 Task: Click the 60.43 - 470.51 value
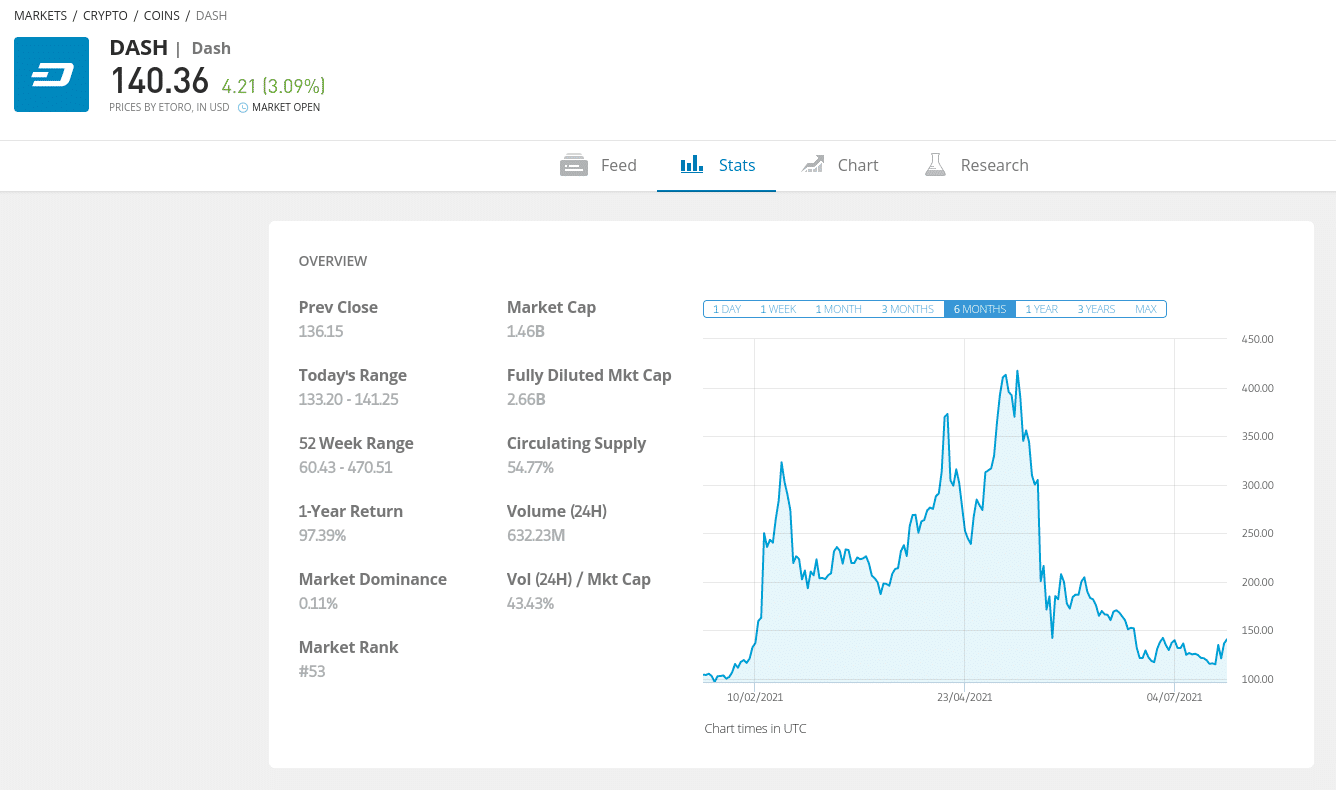(345, 467)
